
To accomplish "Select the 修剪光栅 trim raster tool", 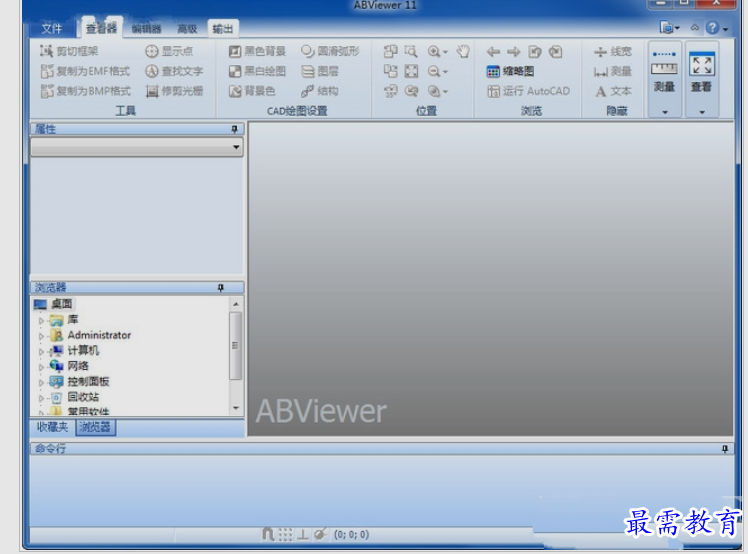I will (x=174, y=91).
